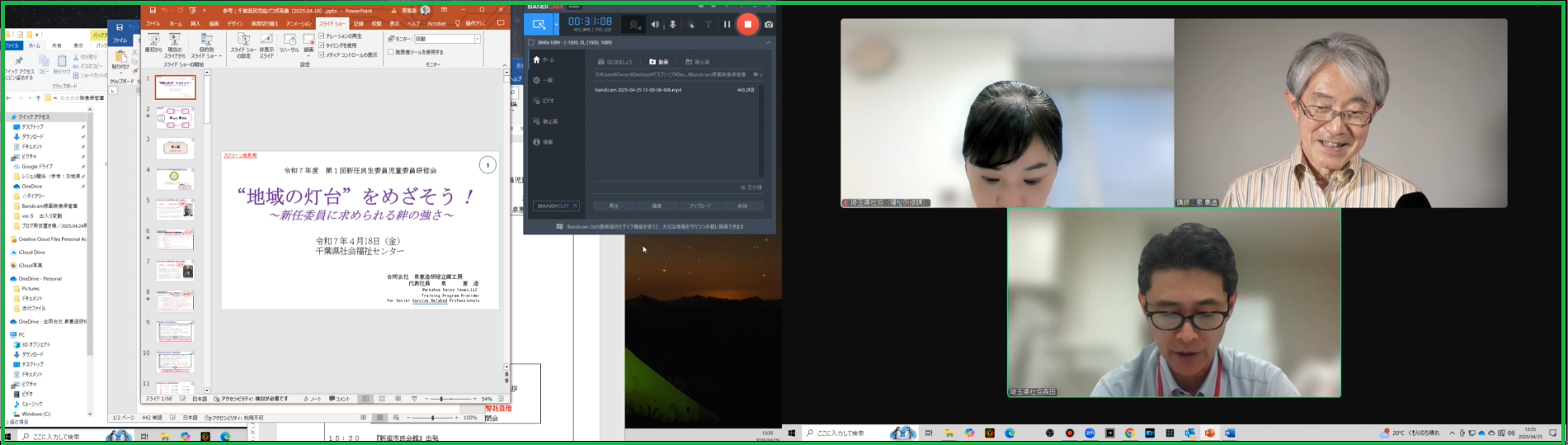Click the ノート button in PowerPoint status bar

[x=312, y=399]
